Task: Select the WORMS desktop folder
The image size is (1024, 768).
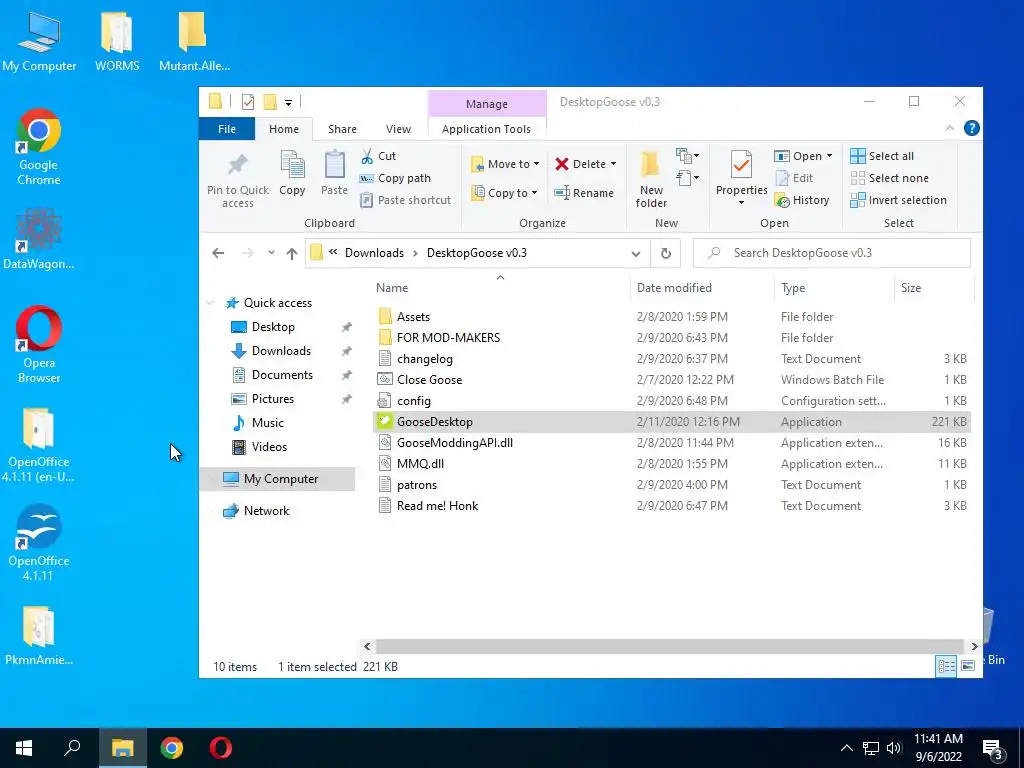Action: click(117, 41)
